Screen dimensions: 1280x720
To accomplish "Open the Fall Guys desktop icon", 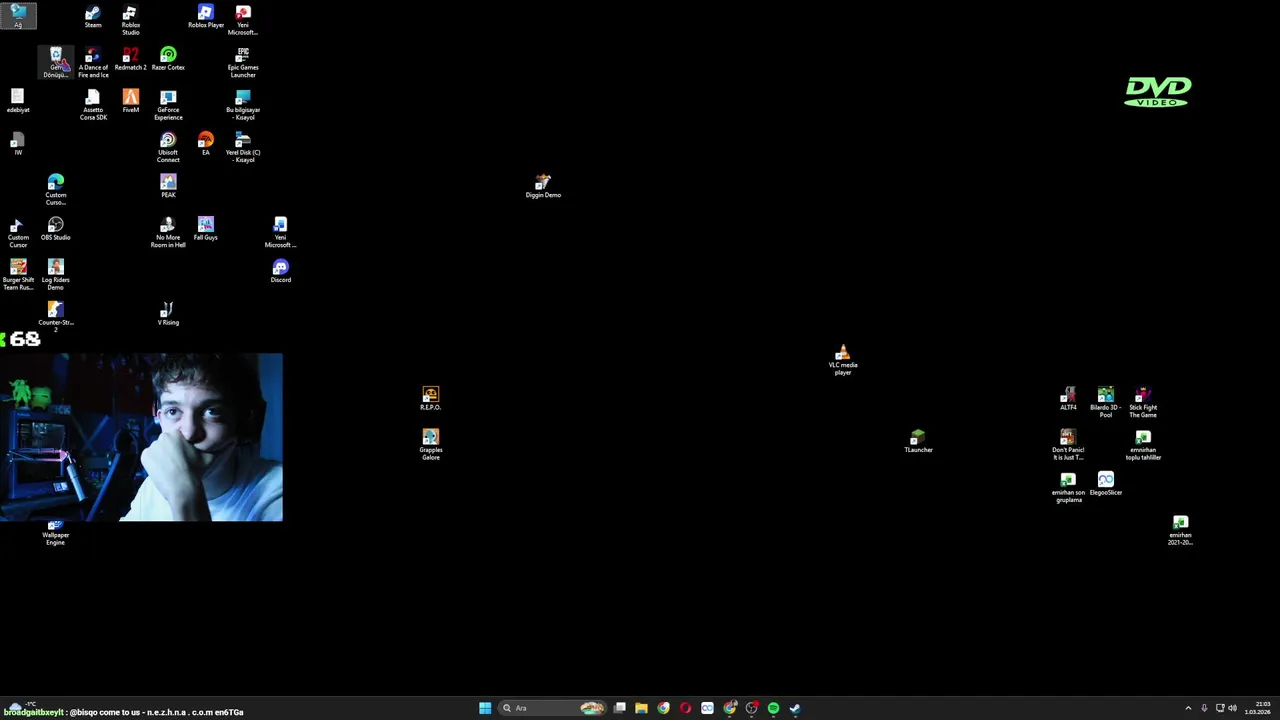I will (x=206, y=229).
